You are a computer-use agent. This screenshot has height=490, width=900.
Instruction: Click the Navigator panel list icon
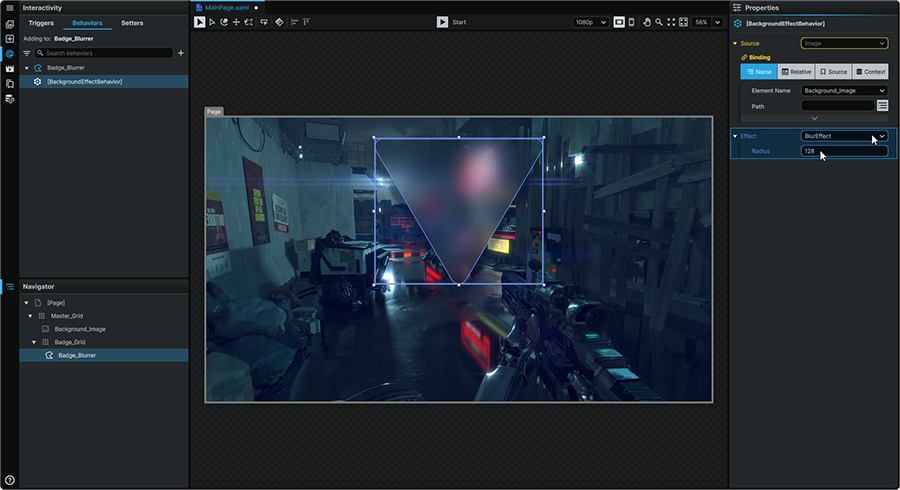[x=10, y=286]
